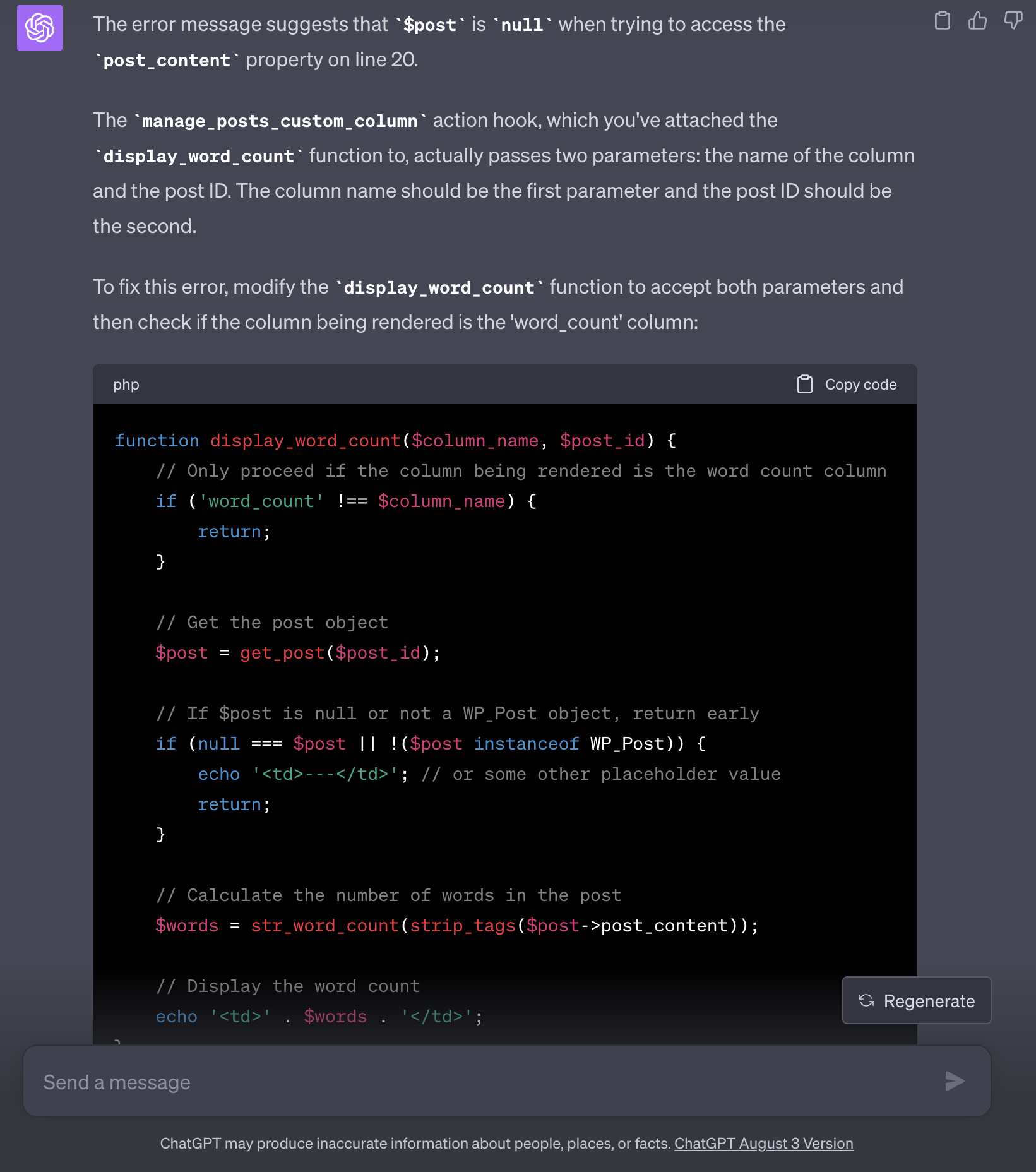Click the 'post_content' inline code in first paragraph
The width and height of the screenshot is (1036, 1172).
pos(167,60)
